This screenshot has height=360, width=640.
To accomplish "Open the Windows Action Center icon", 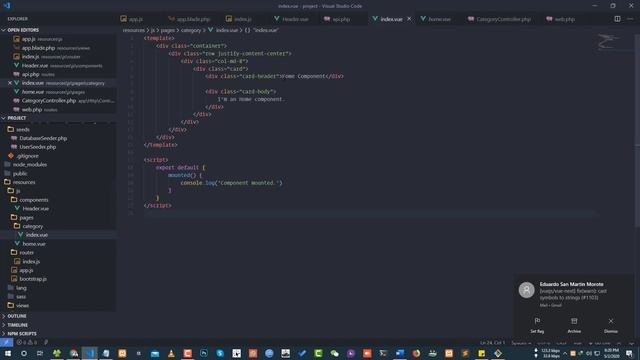I will (x=629, y=353).
